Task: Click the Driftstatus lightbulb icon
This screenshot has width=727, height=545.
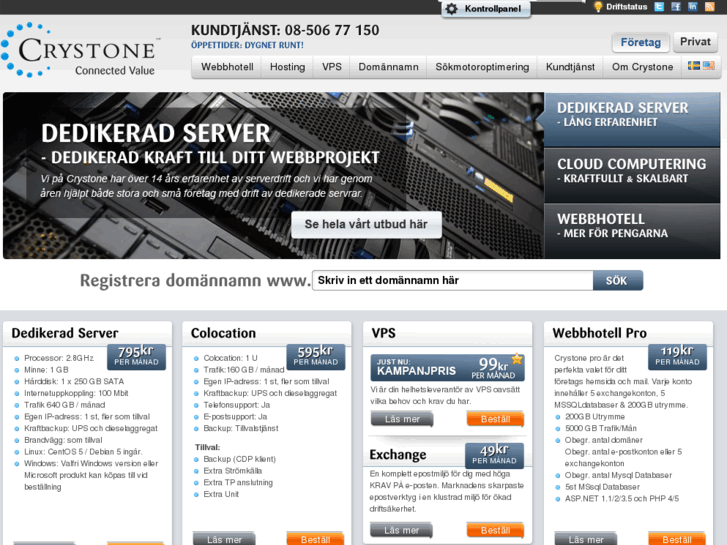Action: 598,6
